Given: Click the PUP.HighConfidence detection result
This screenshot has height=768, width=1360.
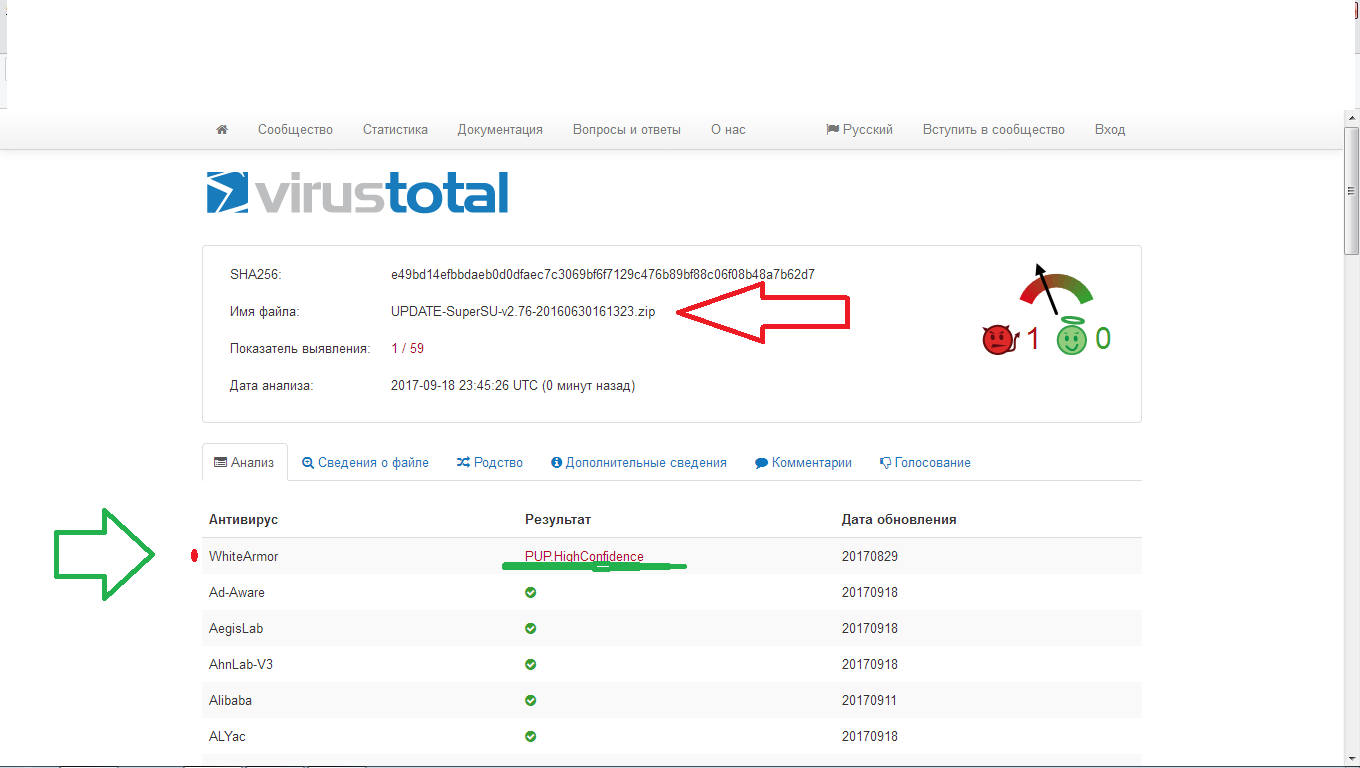Looking at the screenshot, I should (x=584, y=557).
